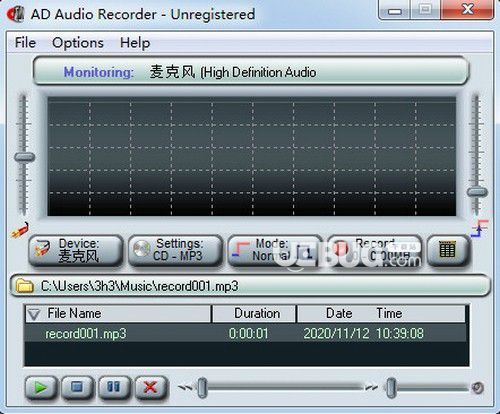
Task: Sort by the Date Time column header
Action: click(x=381, y=314)
